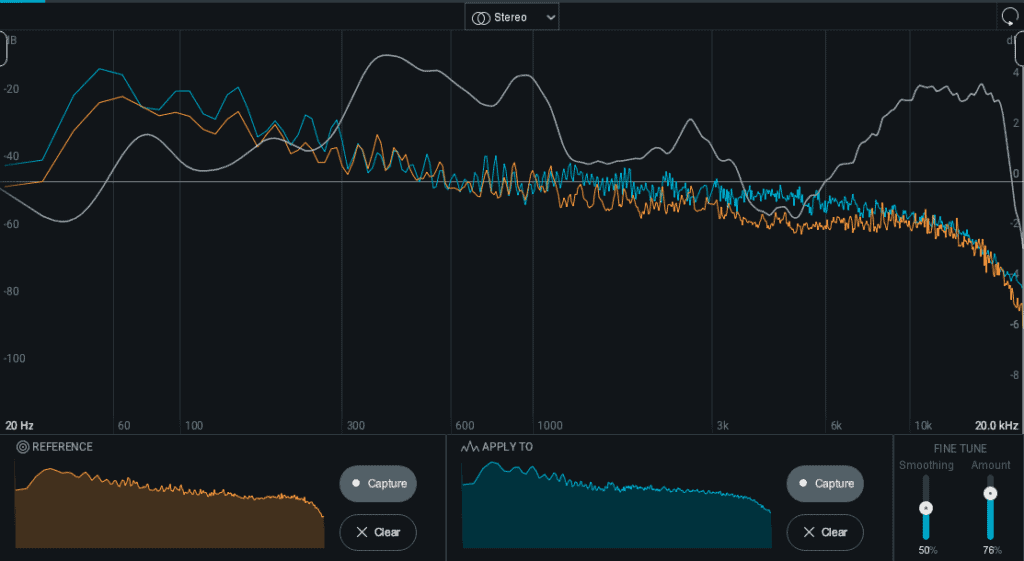Capture the Reference spectrum
The width and height of the screenshot is (1024, 561).
378,483
